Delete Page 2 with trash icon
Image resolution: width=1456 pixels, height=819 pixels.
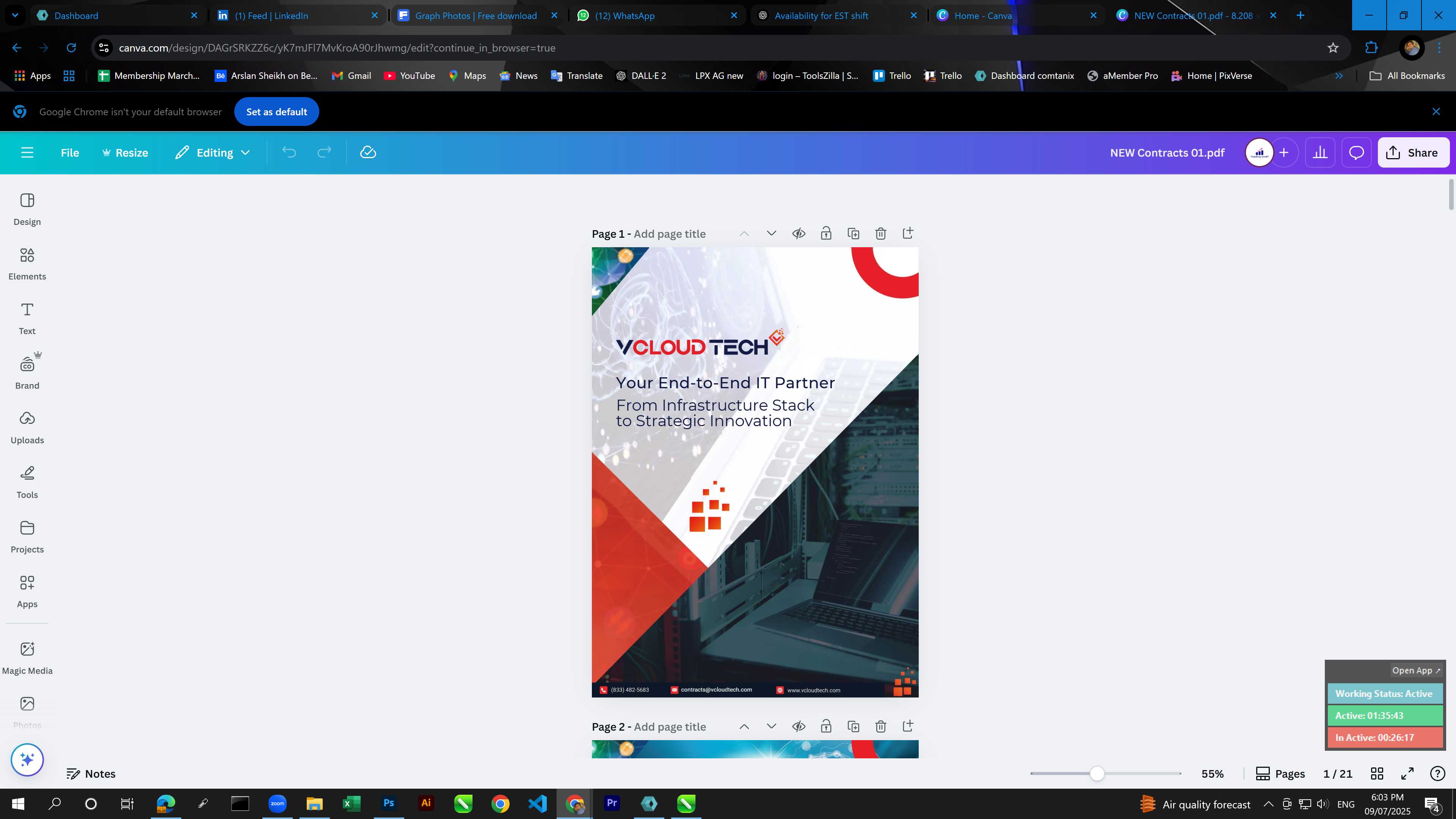(880, 727)
